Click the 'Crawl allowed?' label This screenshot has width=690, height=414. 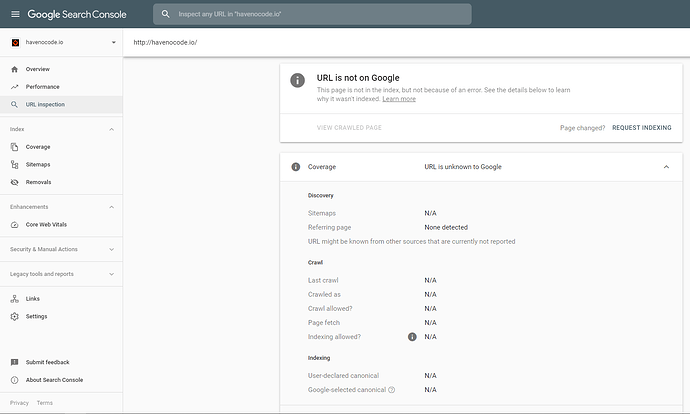tap(330, 308)
